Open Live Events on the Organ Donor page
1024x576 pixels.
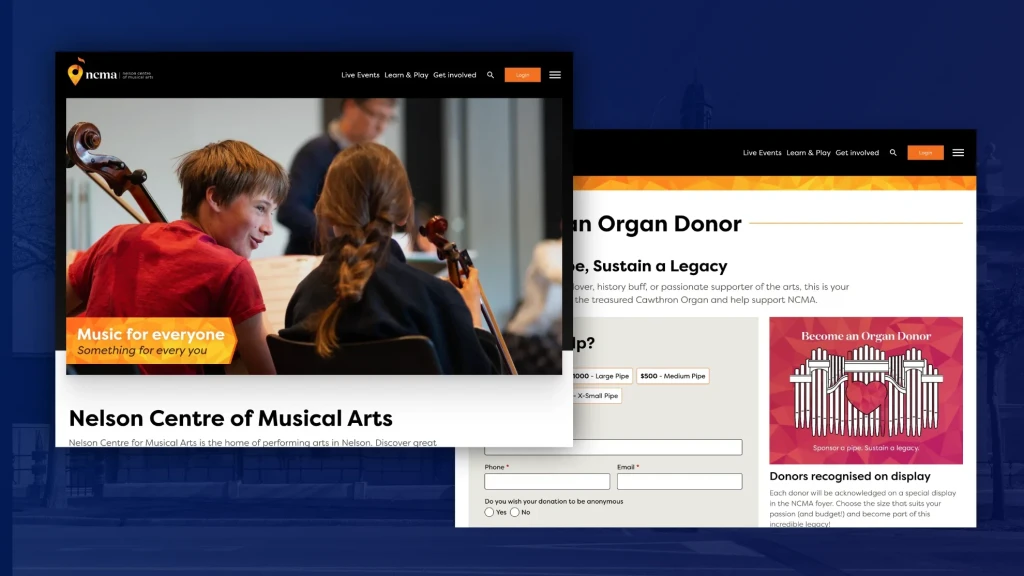(762, 153)
